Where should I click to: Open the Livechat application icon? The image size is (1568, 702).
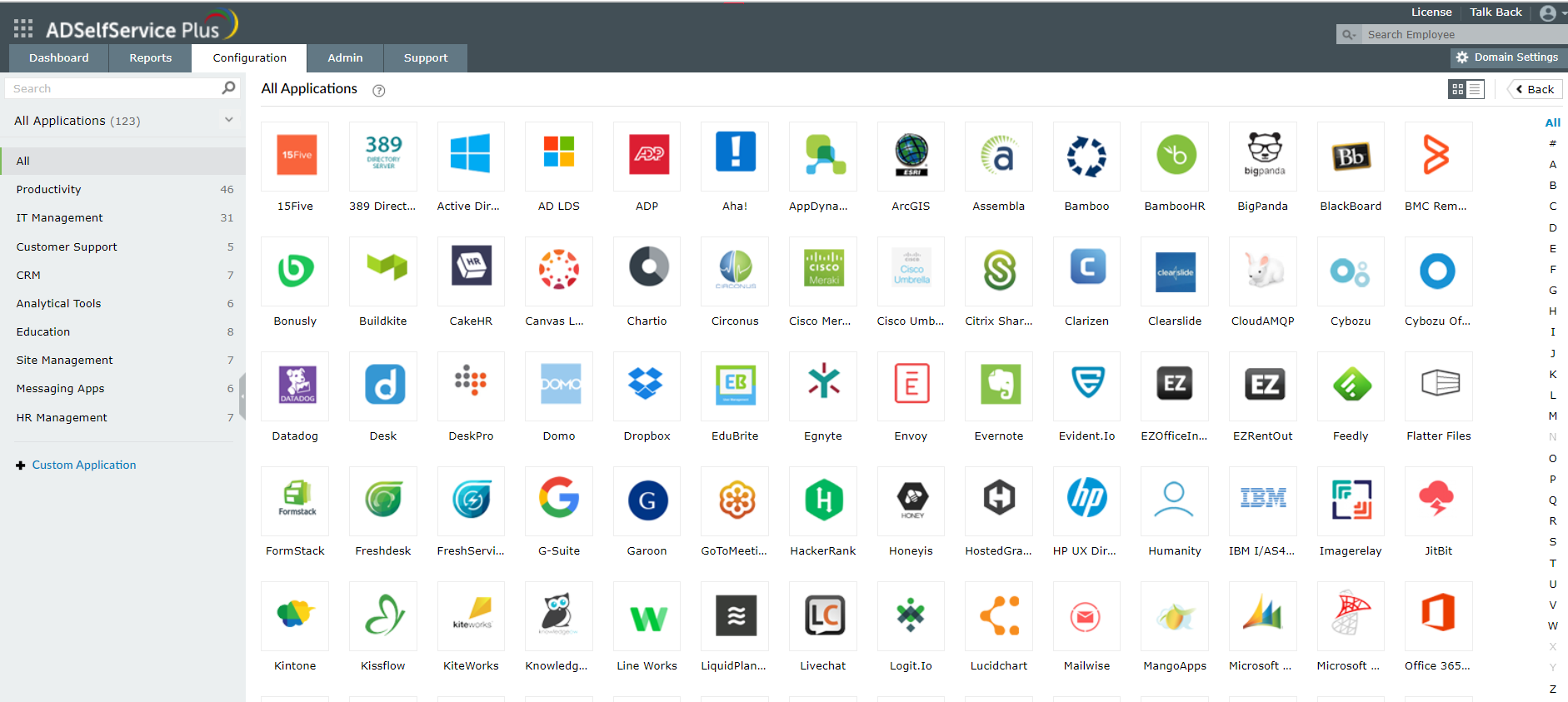pos(823,615)
